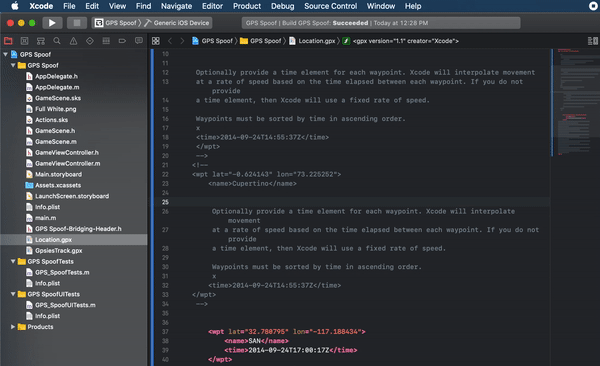Open the GPS Spoof folder breadcrumb in jump bar
This screenshot has height=366, width=600.
(x=261, y=41)
